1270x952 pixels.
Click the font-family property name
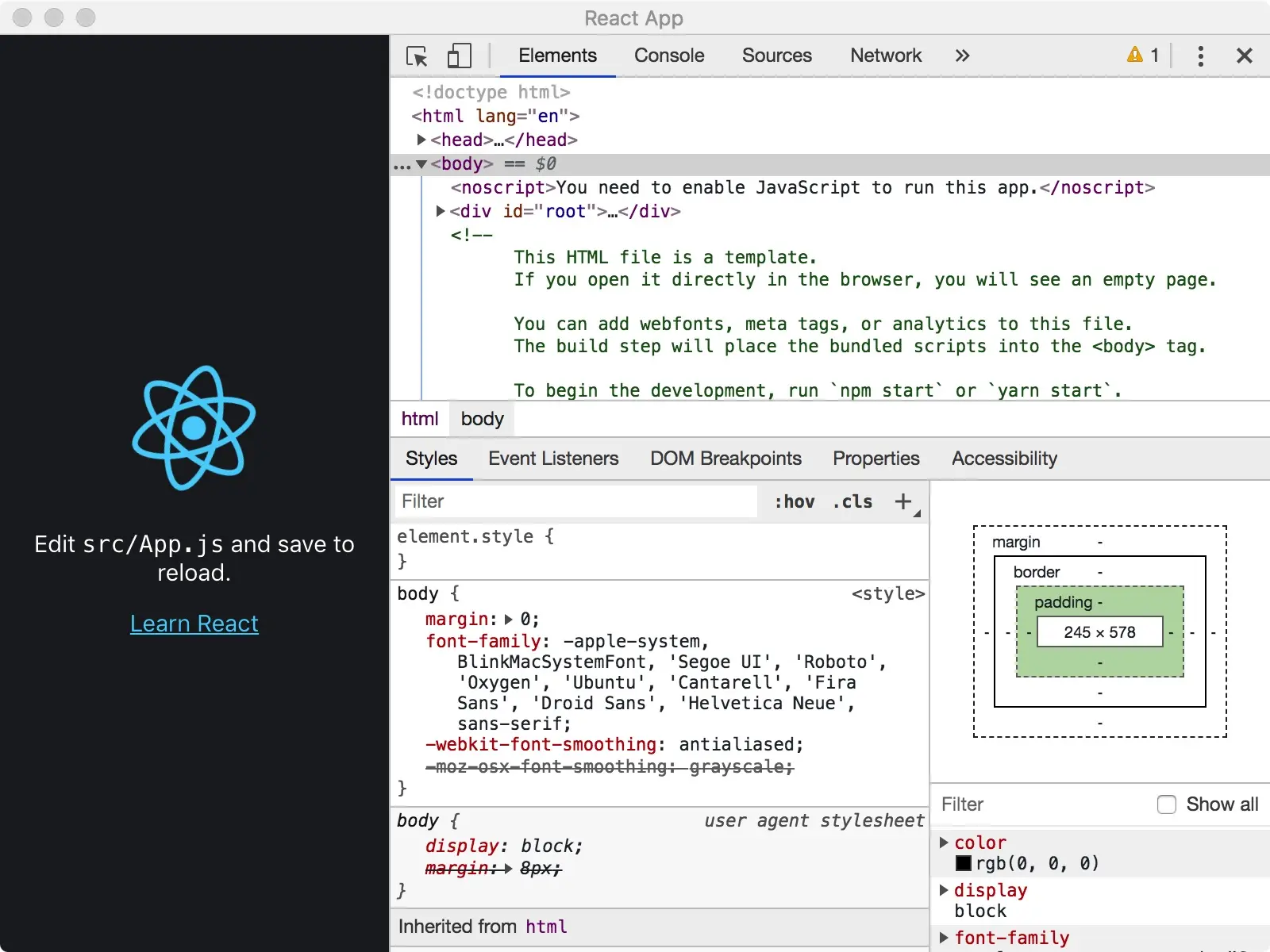click(x=483, y=641)
